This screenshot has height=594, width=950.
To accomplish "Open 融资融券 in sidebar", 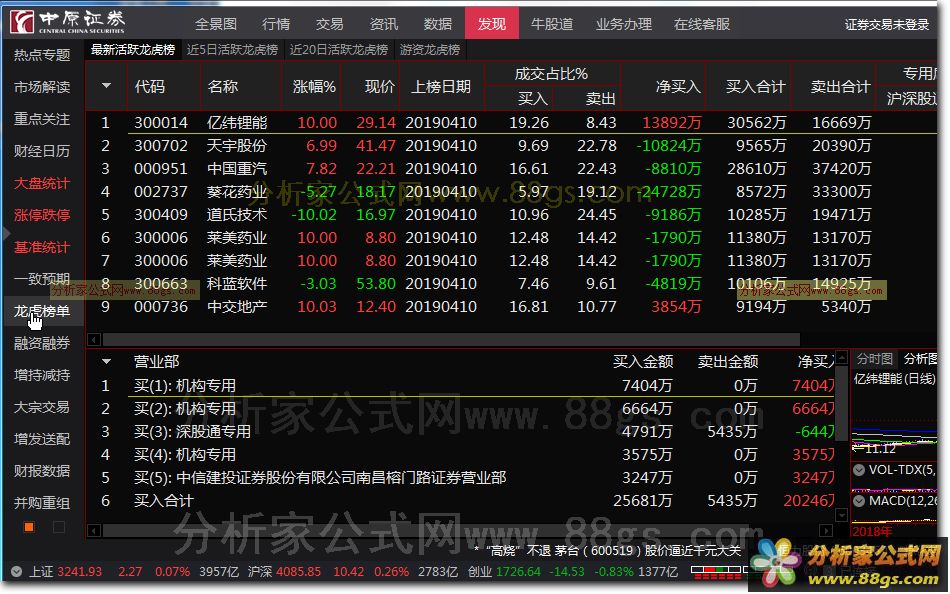I will [42, 343].
